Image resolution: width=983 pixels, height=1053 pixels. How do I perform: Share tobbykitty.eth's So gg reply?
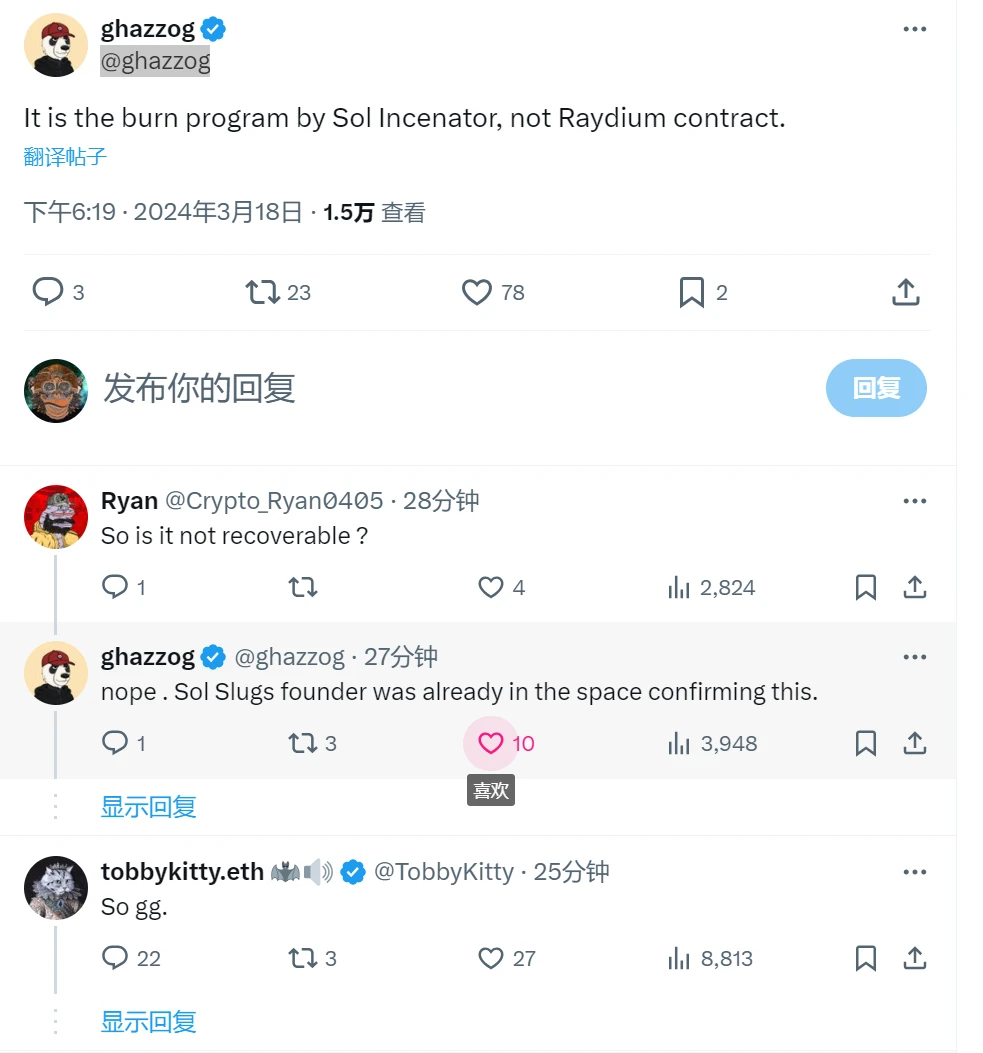pos(915,958)
